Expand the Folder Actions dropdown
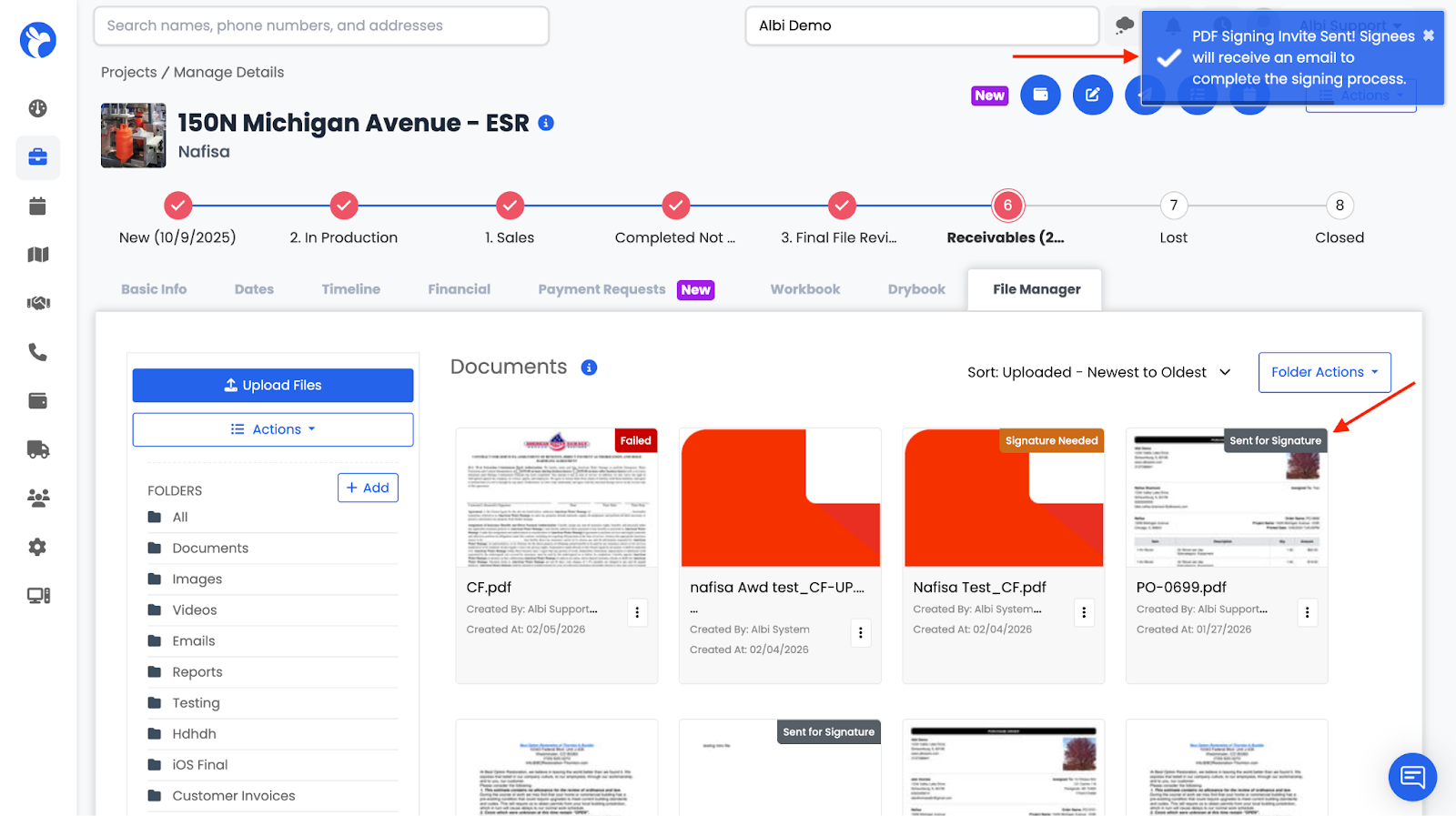This screenshot has height=816, width=1456. [1324, 372]
